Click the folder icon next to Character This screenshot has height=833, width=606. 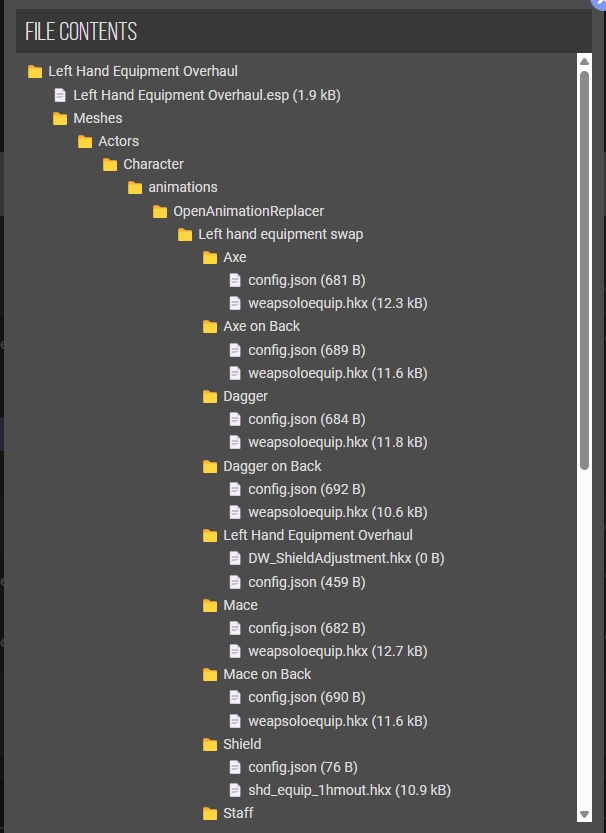(110, 165)
